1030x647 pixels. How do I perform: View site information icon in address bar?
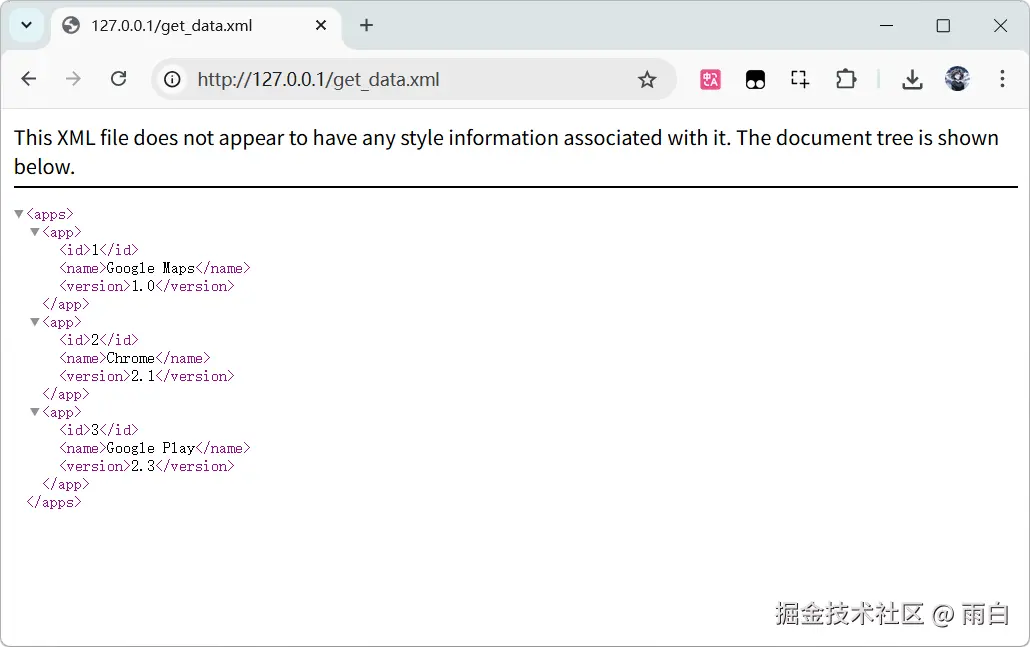point(172,78)
